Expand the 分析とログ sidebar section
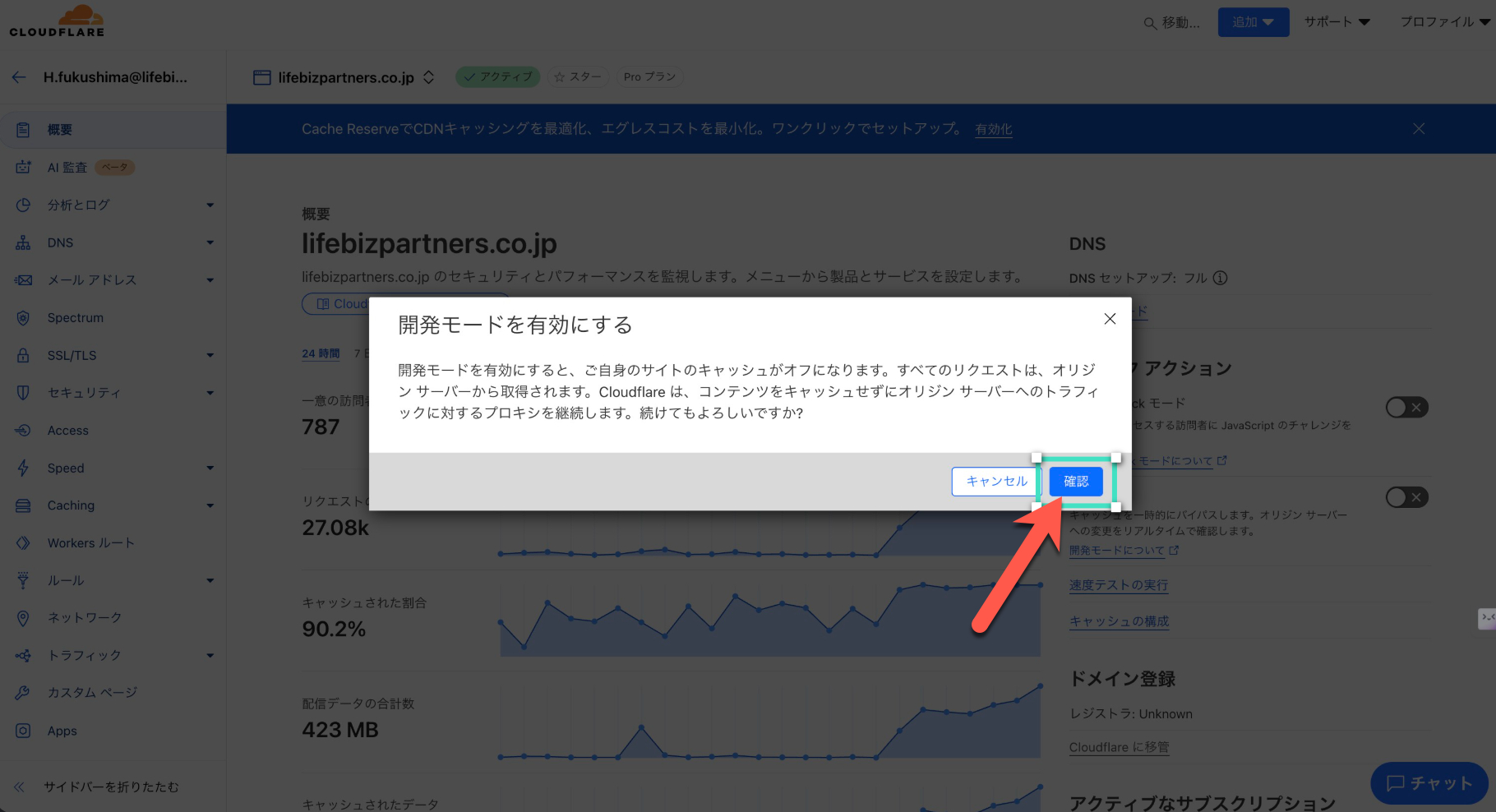 210,205
